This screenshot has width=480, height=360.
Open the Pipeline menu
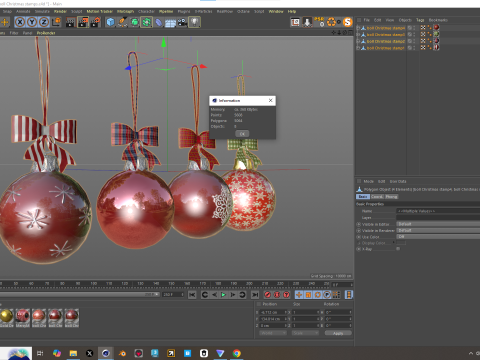166,11
